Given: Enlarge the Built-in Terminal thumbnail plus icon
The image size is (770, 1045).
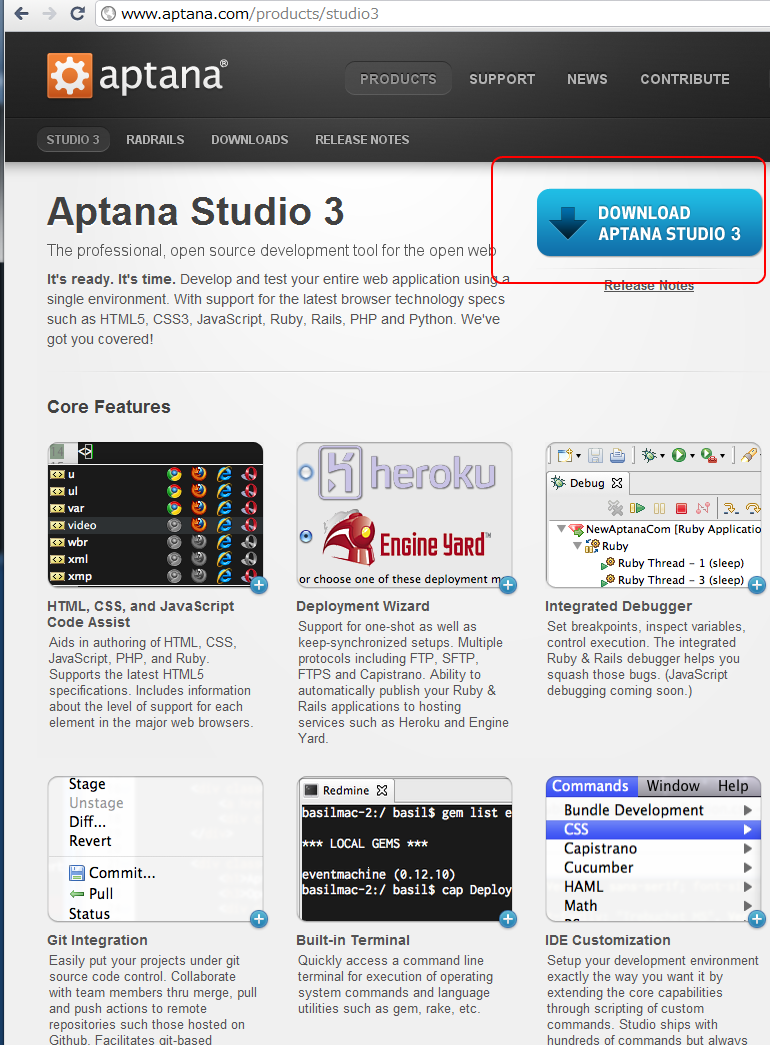Looking at the screenshot, I should (x=508, y=919).
